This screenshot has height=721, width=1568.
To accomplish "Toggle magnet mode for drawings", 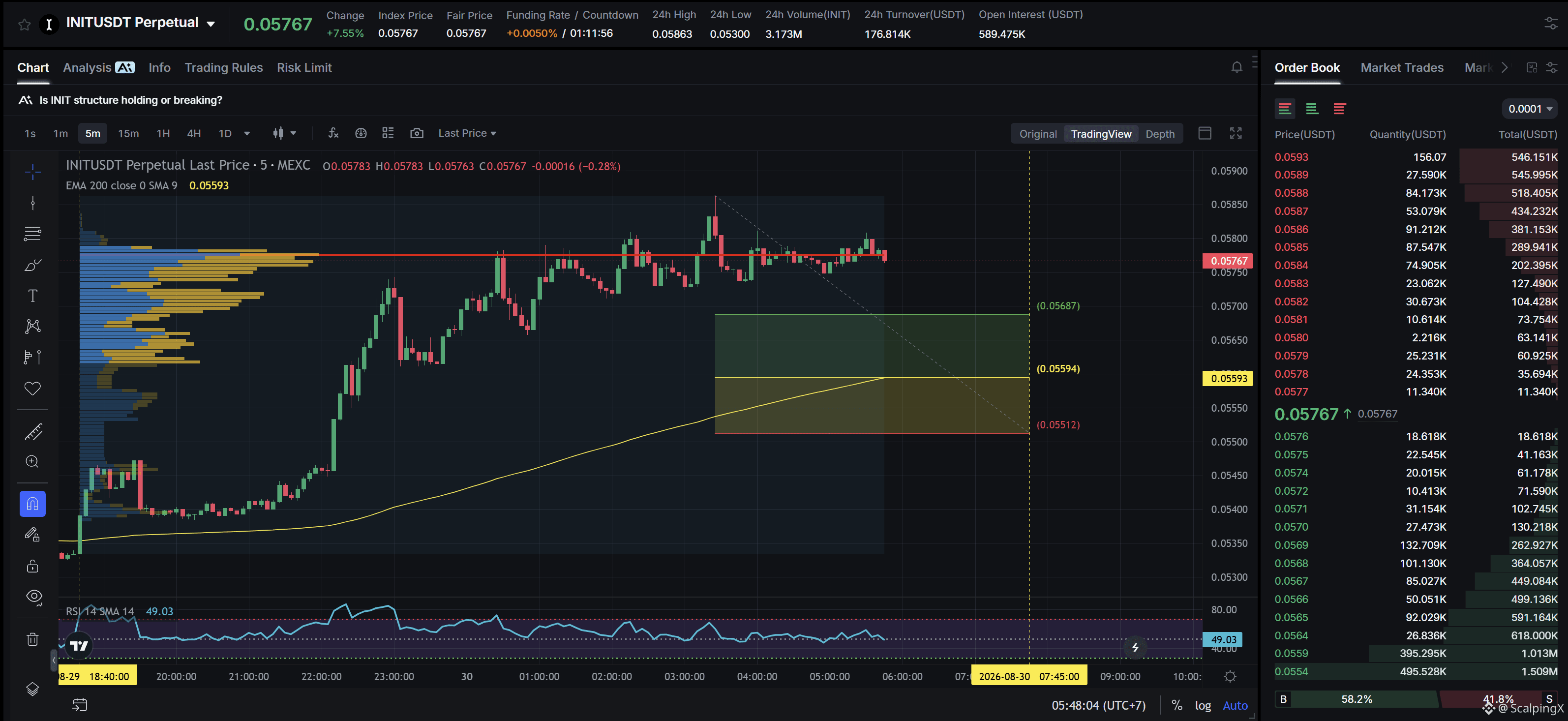I will 33,504.
